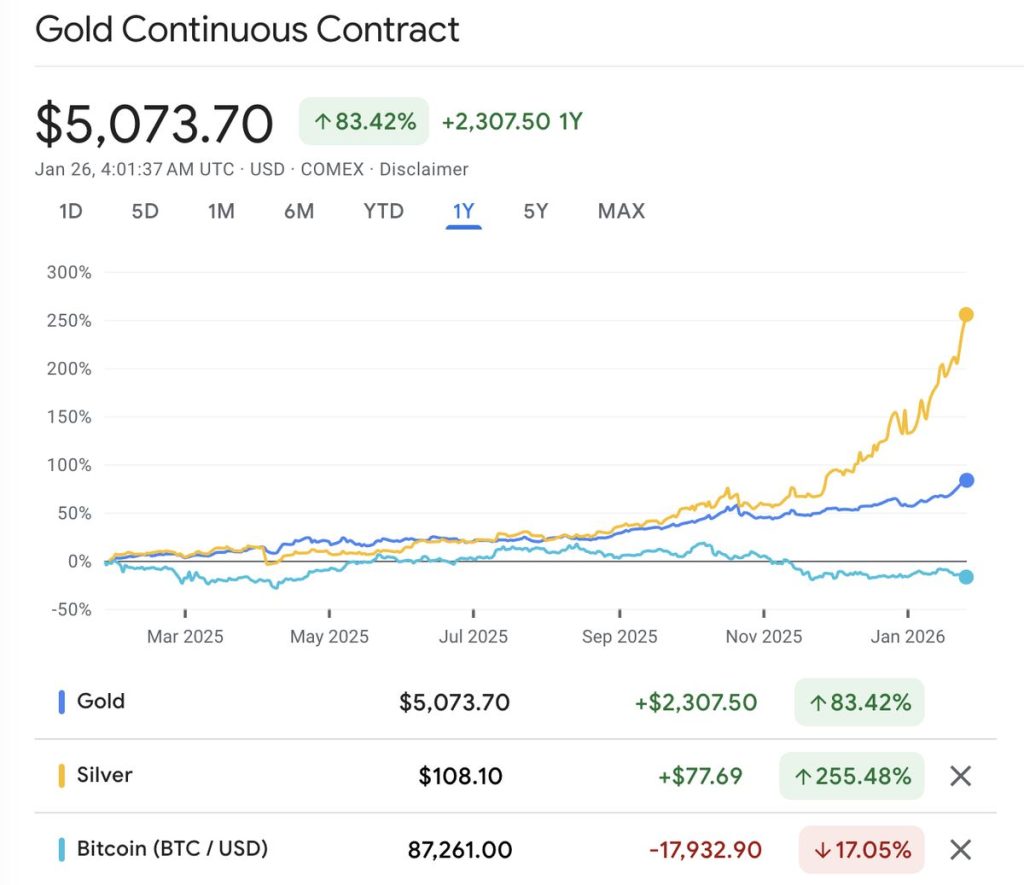Select the 5D tab
Viewport: 1024px width, 885px height.
click(x=144, y=211)
